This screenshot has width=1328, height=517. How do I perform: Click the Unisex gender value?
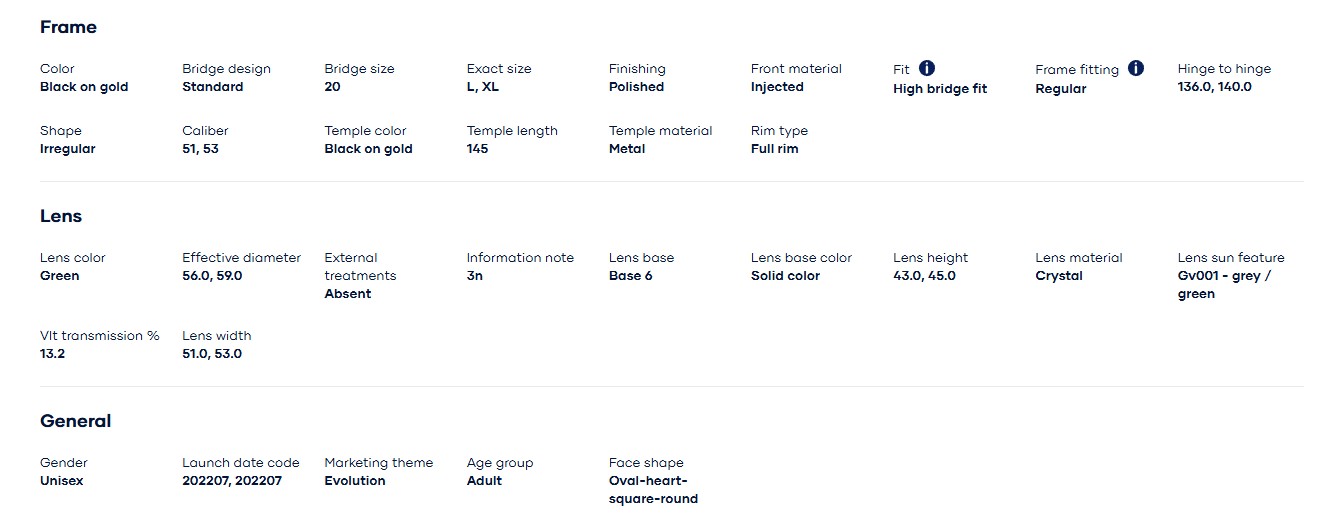coord(62,481)
